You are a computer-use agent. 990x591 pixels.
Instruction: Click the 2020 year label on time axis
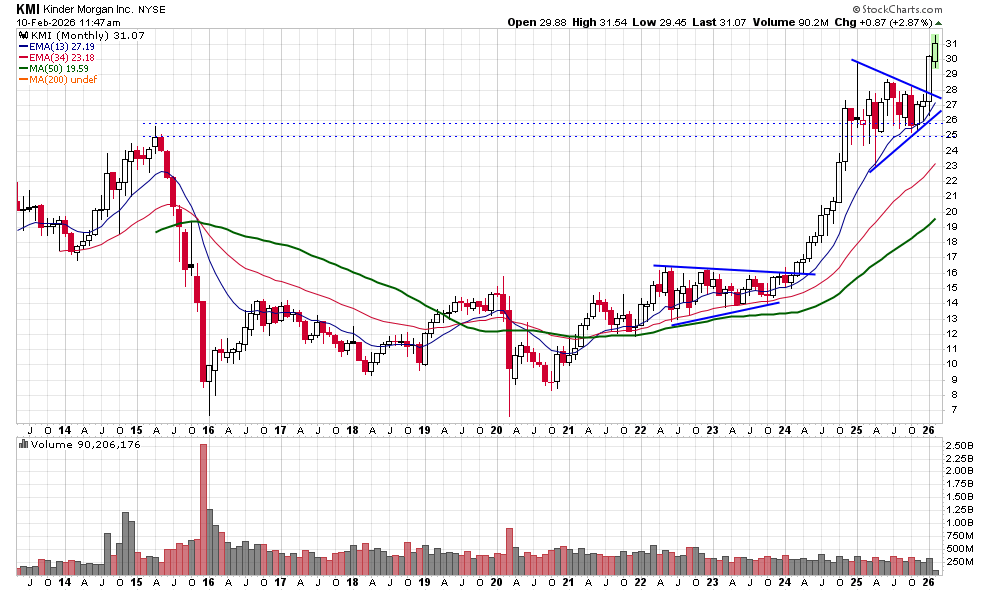click(496, 429)
